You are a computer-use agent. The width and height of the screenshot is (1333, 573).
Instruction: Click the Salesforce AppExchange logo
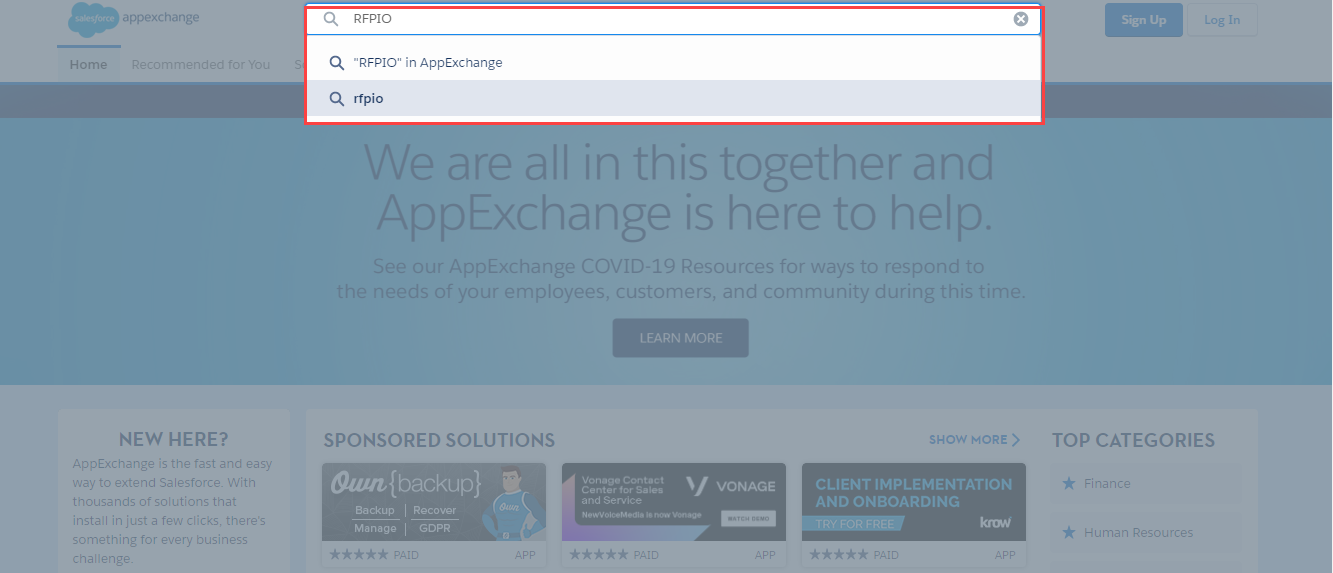click(x=134, y=19)
